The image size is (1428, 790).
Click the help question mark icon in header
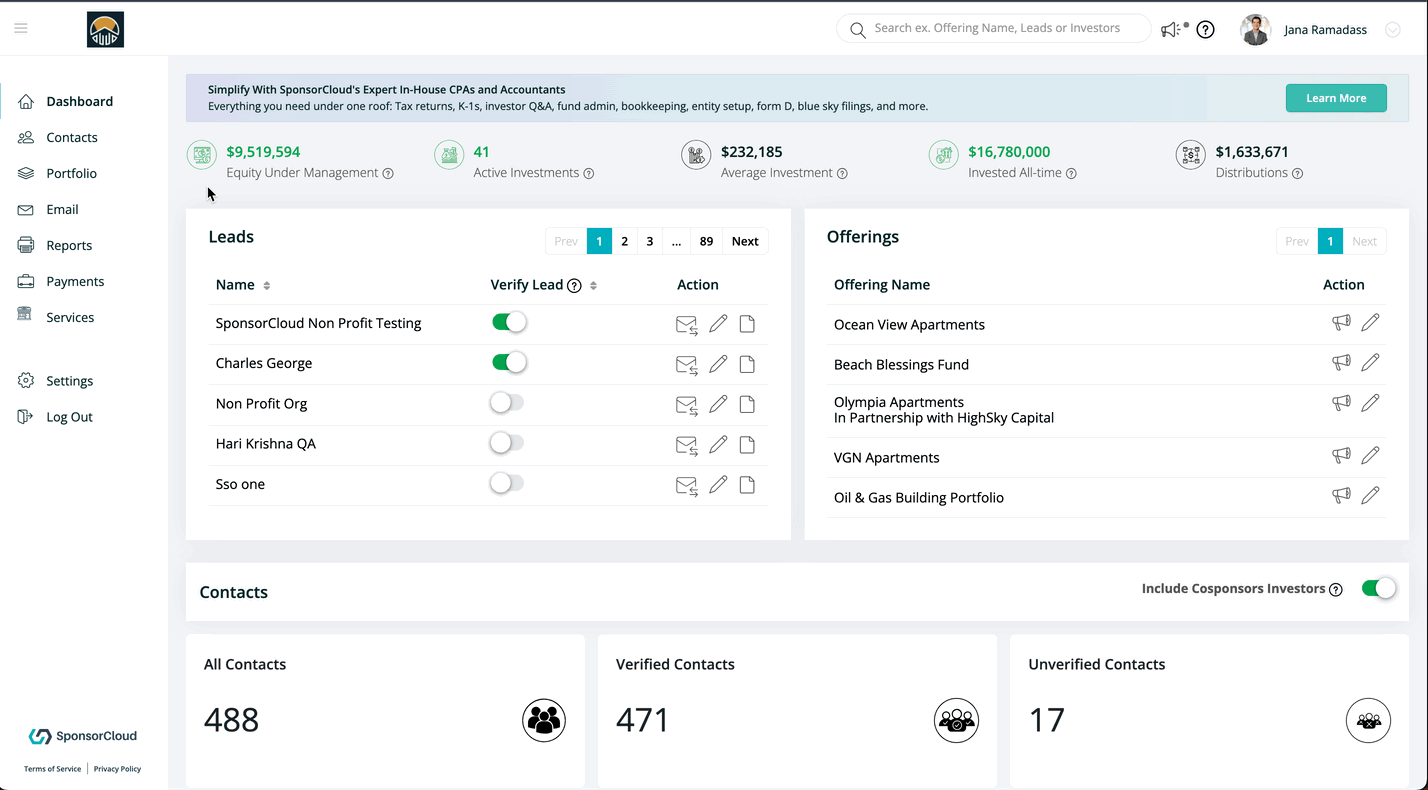(x=1205, y=30)
